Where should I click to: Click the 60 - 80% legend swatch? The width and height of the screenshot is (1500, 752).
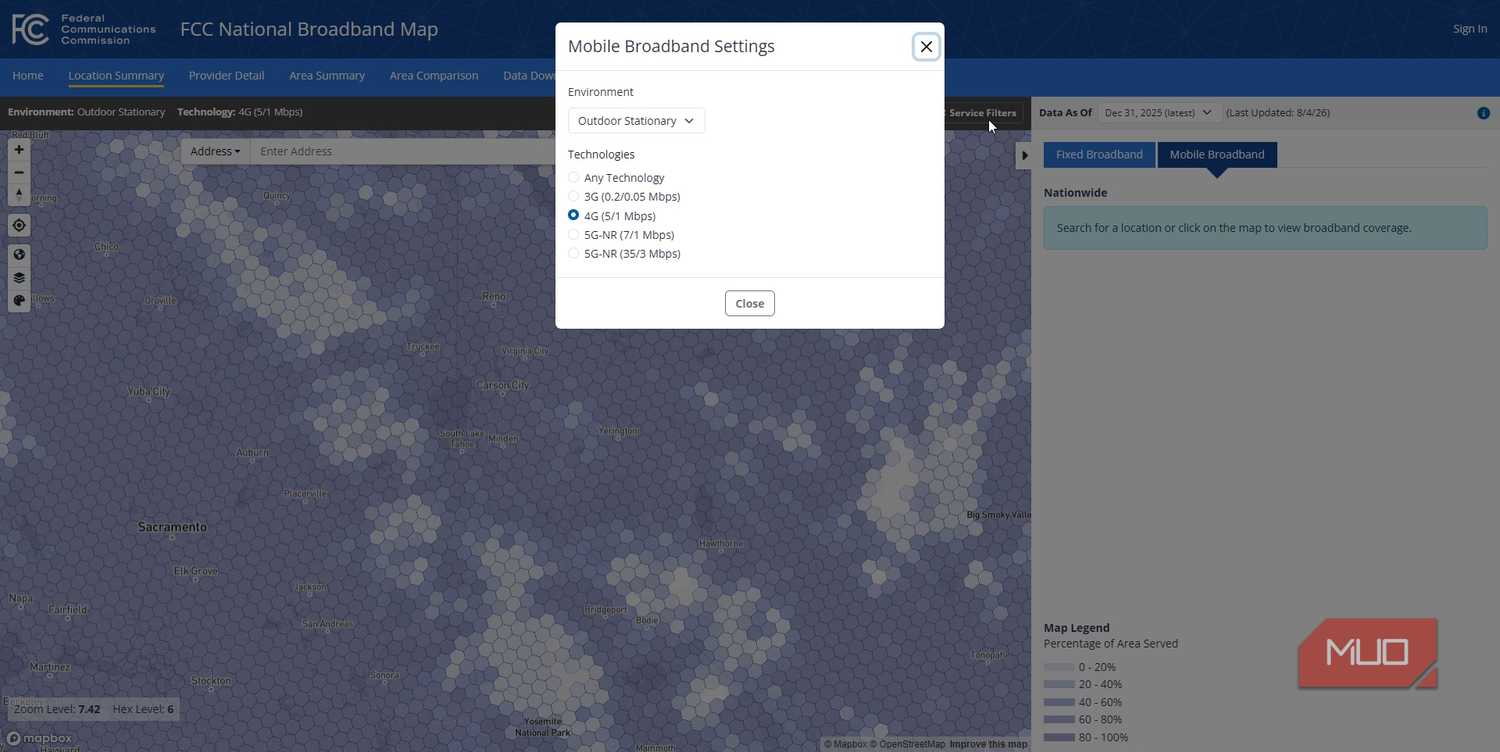pyautogui.click(x=1058, y=720)
